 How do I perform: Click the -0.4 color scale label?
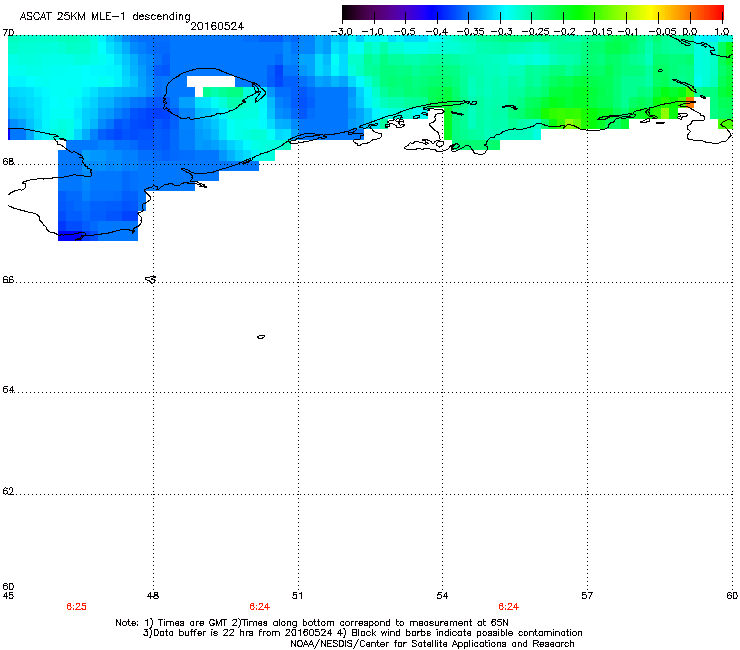tap(437, 32)
